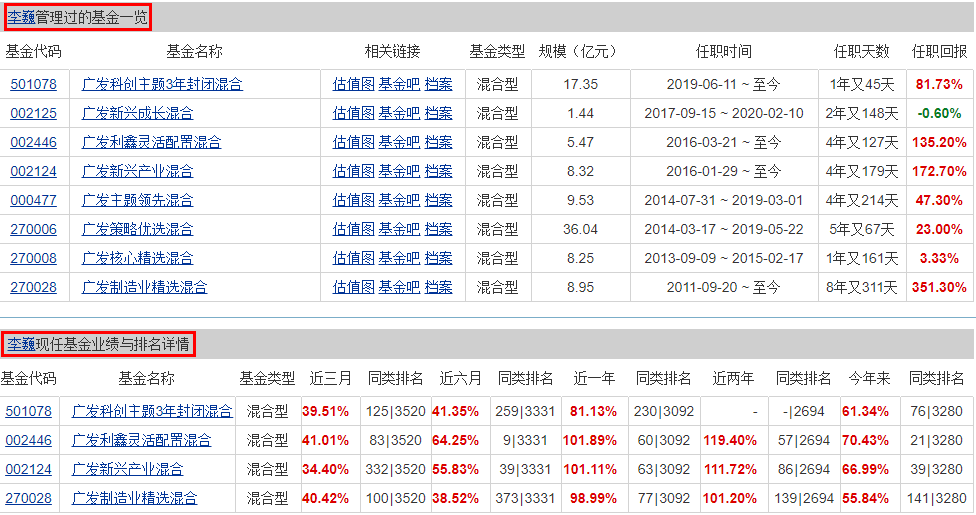This screenshot has height=515, width=976.
Task: Open 估值图 for fund 270028 row
Action: 354,288
